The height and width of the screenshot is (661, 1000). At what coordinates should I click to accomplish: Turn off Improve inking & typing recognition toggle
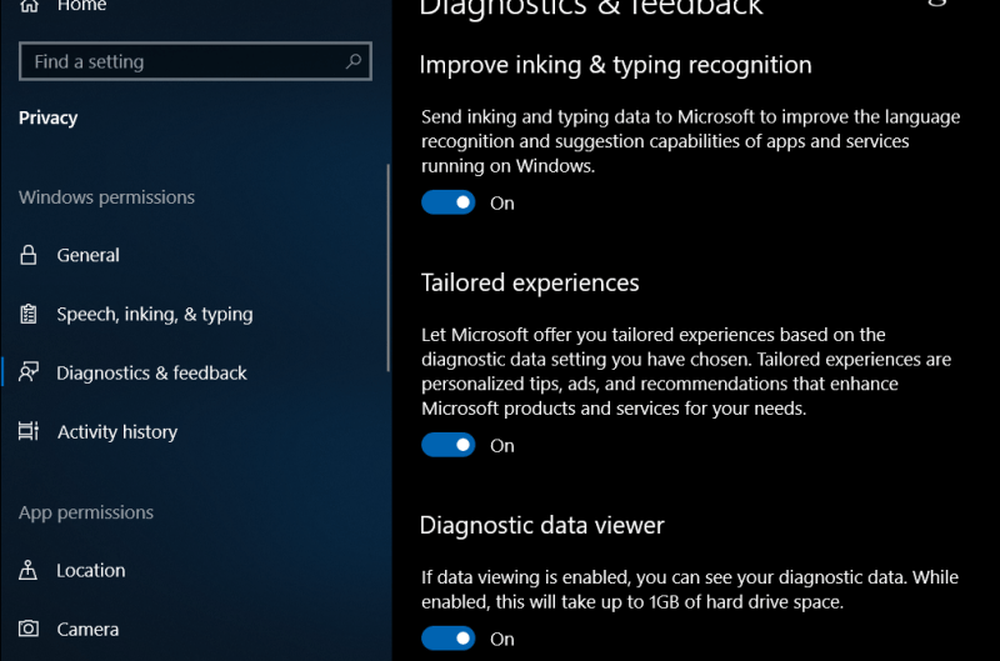[x=448, y=203]
